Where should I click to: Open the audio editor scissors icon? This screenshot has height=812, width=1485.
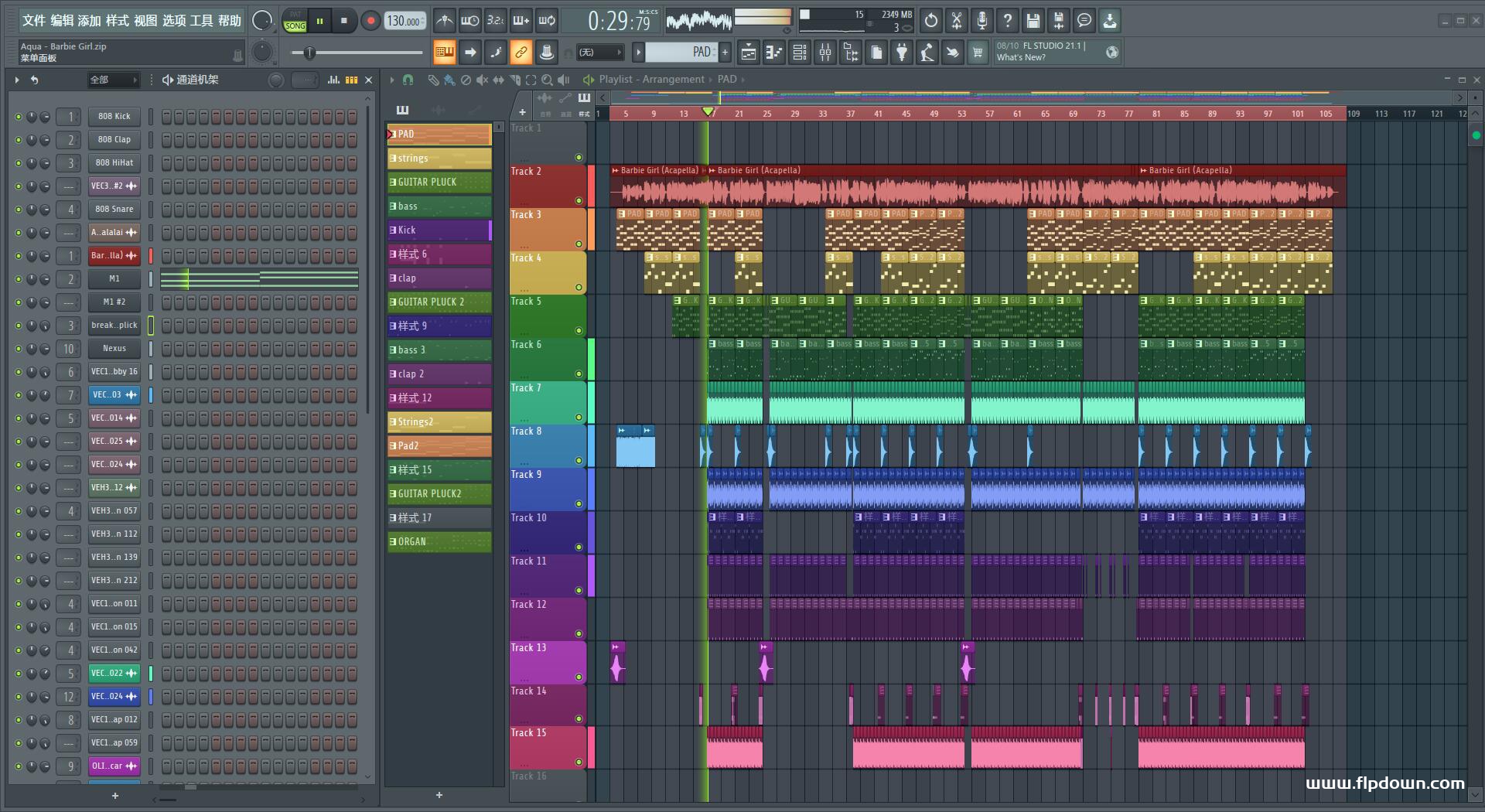pos(957,21)
